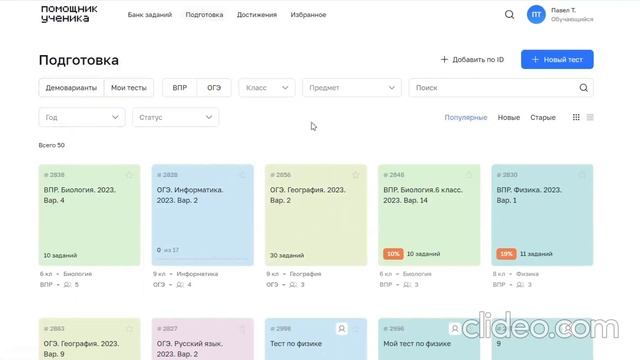Click the person icon on Мой тест по физике card

pos(455,329)
